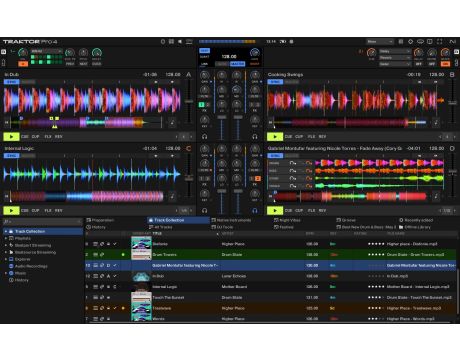Open the Native Instruments logo menu

click(x=452, y=42)
